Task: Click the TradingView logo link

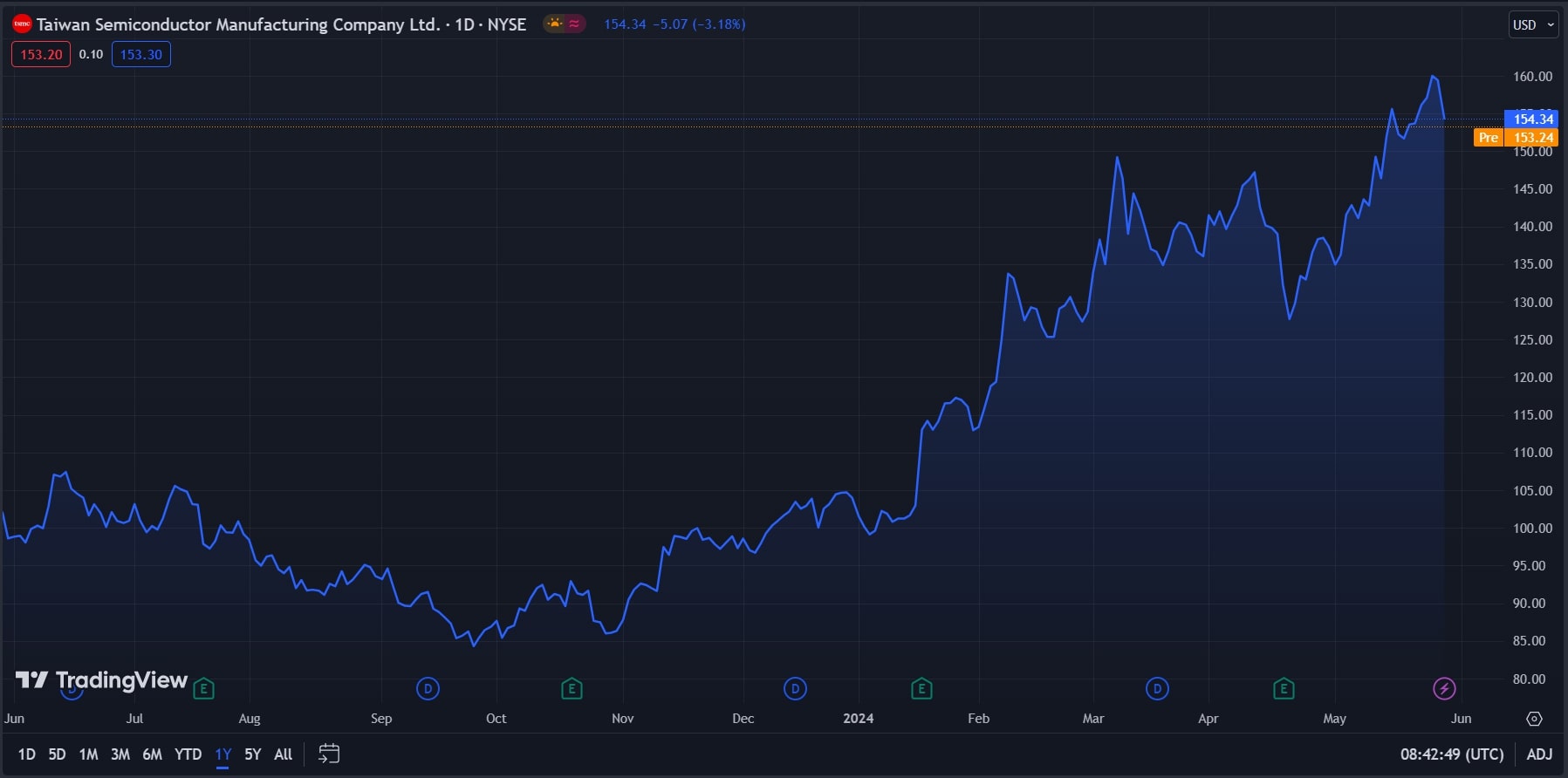Action: [101, 680]
